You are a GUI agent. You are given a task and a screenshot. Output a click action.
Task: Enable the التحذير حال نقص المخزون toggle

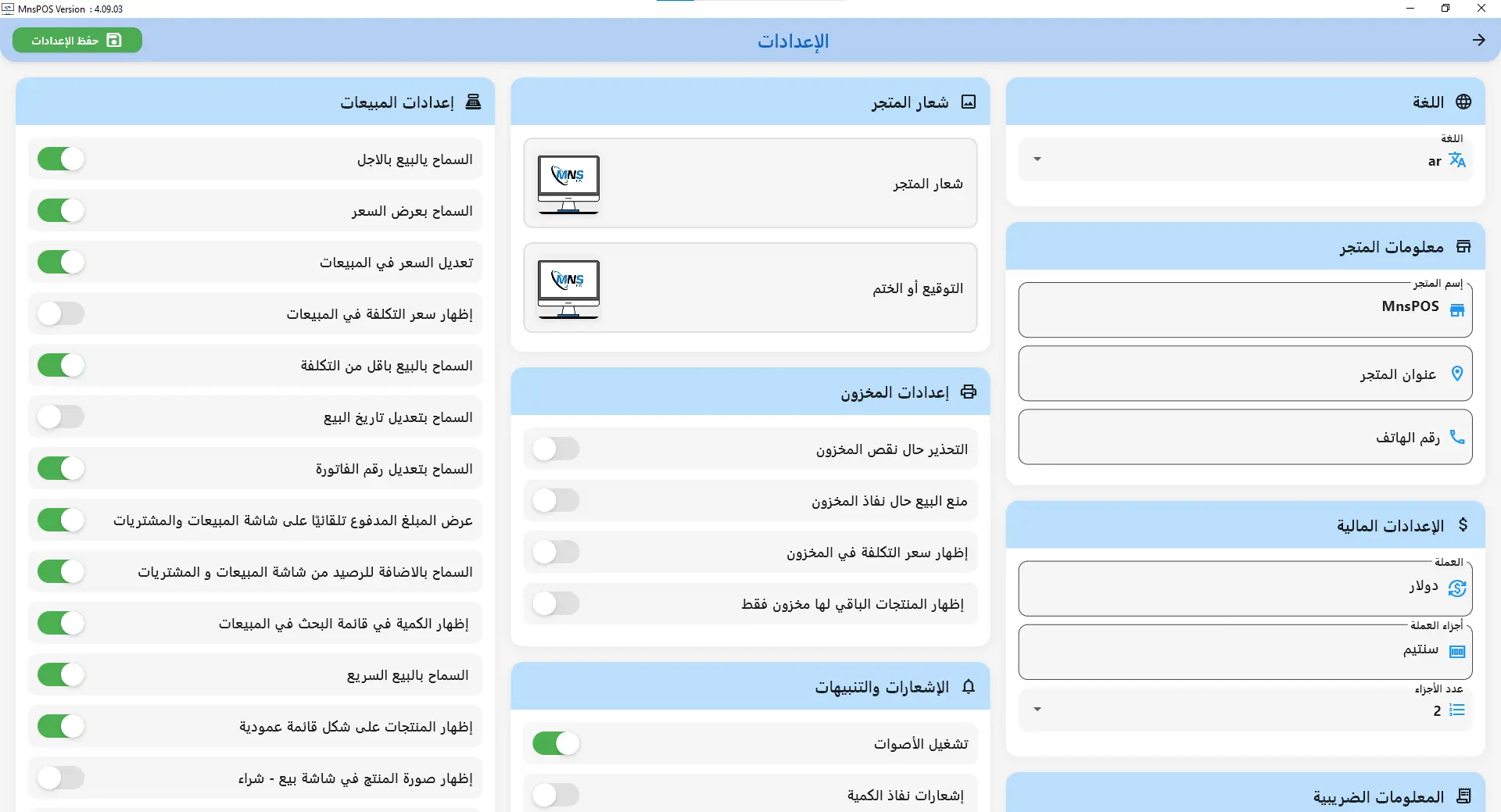pos(556,449)
